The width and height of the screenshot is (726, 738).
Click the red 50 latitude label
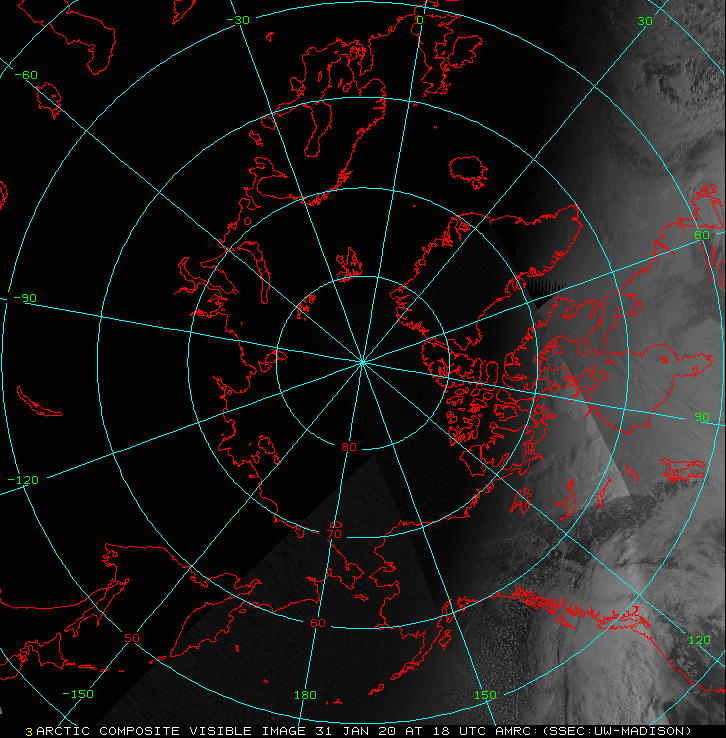132,638
